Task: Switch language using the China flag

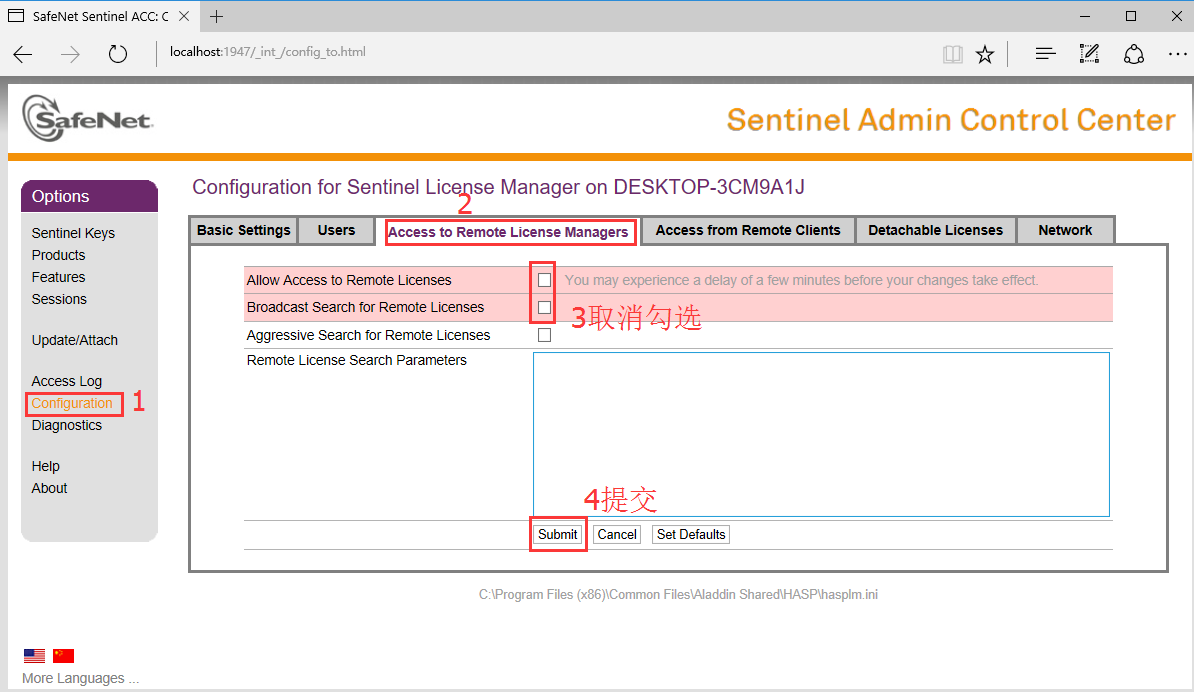Action: click(x=63, y=655)
